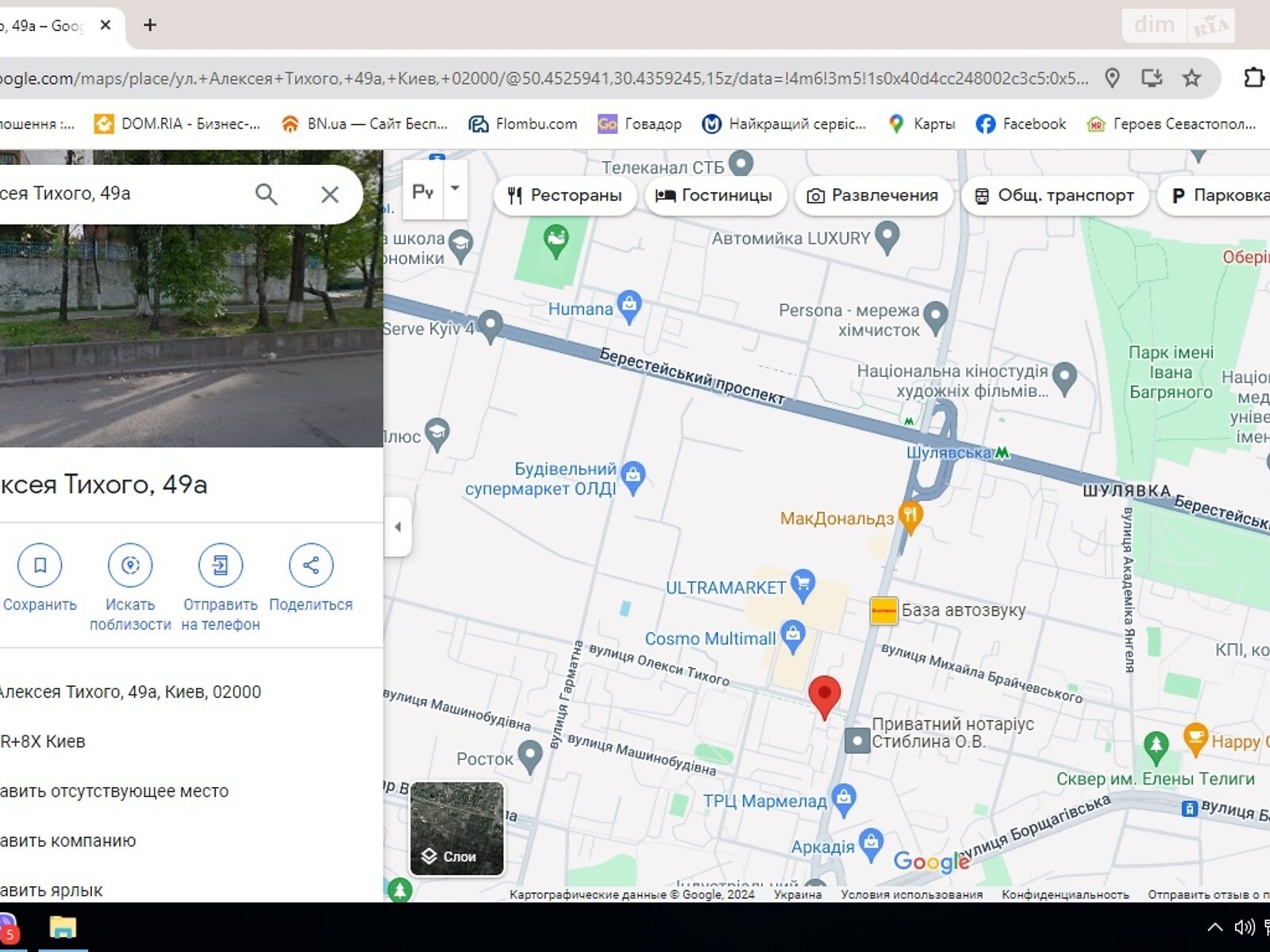Open a new browser tab with plus
This screenshot has height=952, width=1270.
pos(150,25)
